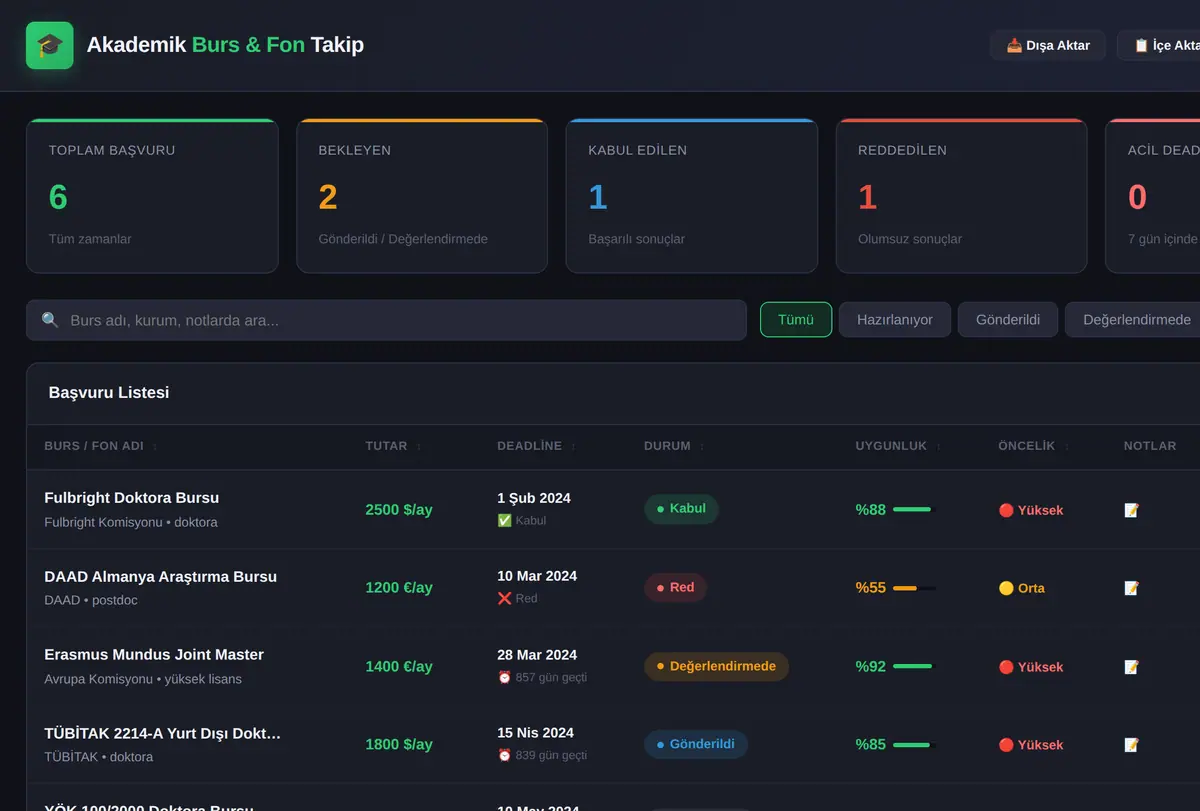Click the red cross icon under 10 Mar 2024
This screenshot has width=1200, height=811.
[504, 598]
